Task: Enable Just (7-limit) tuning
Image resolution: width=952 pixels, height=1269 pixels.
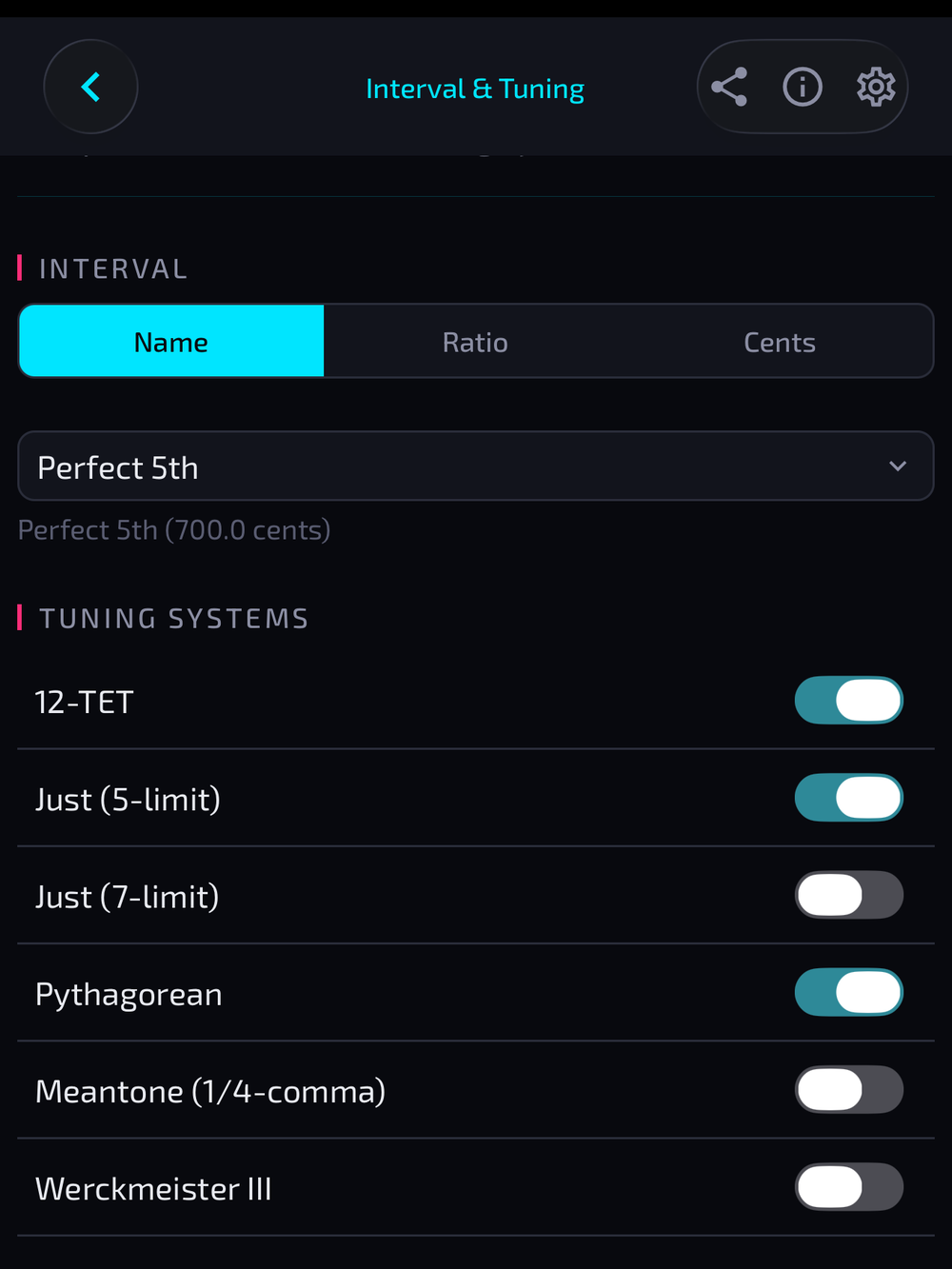Action: click(848, 895)
